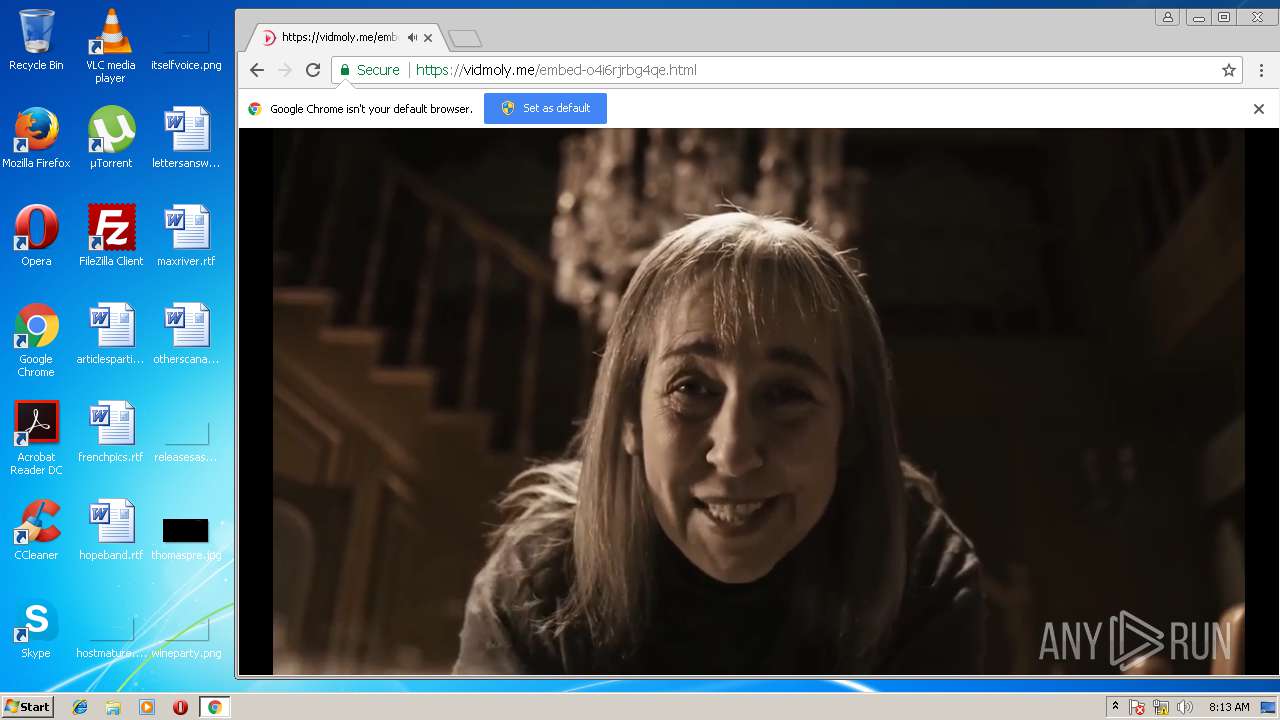Click Set as default button

click(545, 108)
